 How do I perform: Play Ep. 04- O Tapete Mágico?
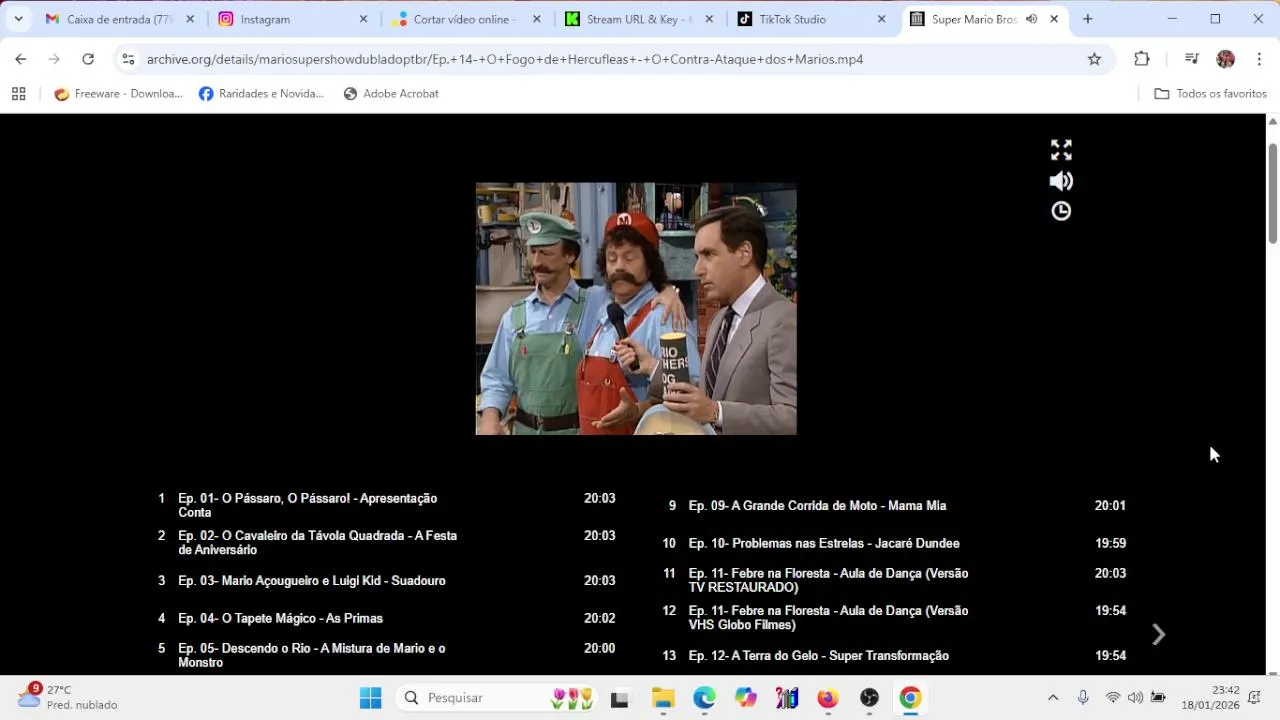(x=387, y=618)
